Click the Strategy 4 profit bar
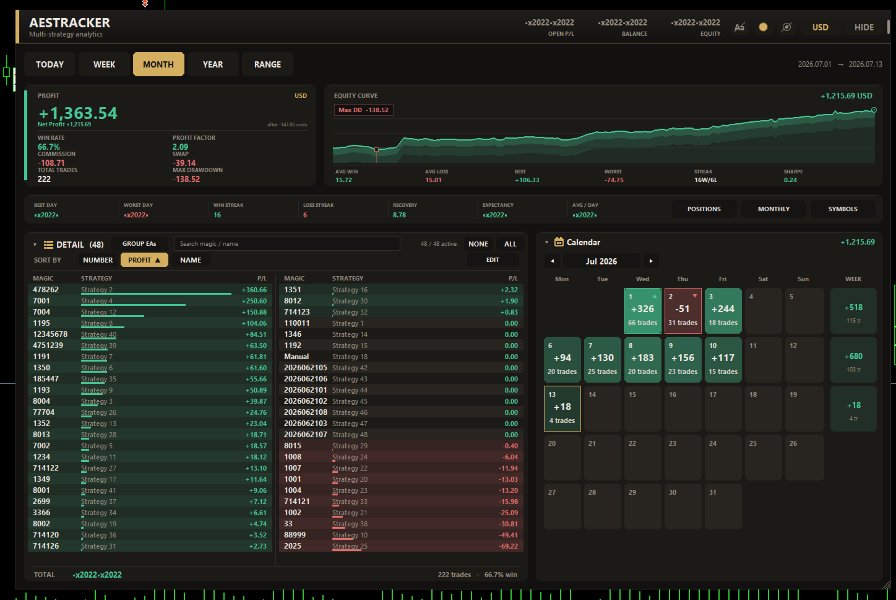 pos(133,305)
